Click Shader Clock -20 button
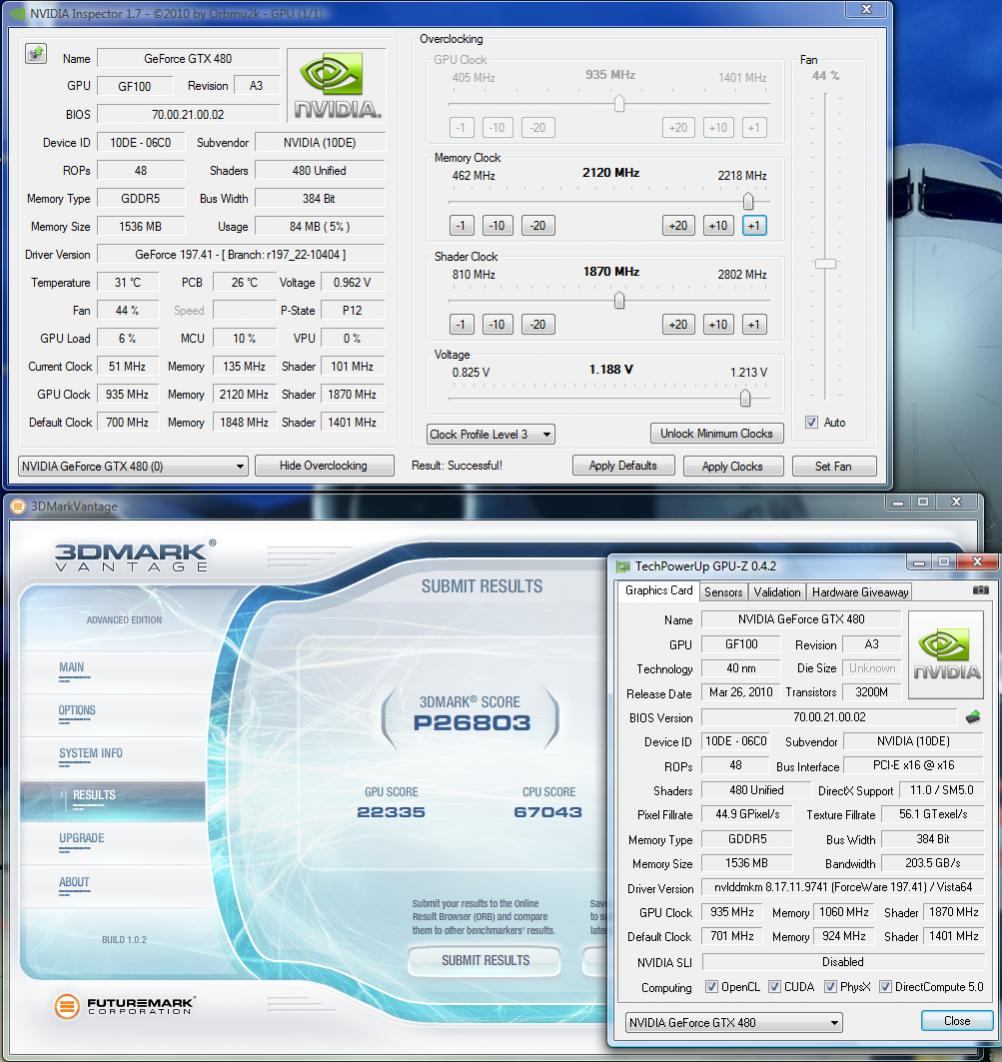The image size is (1002, 1062). pos(538,324)
